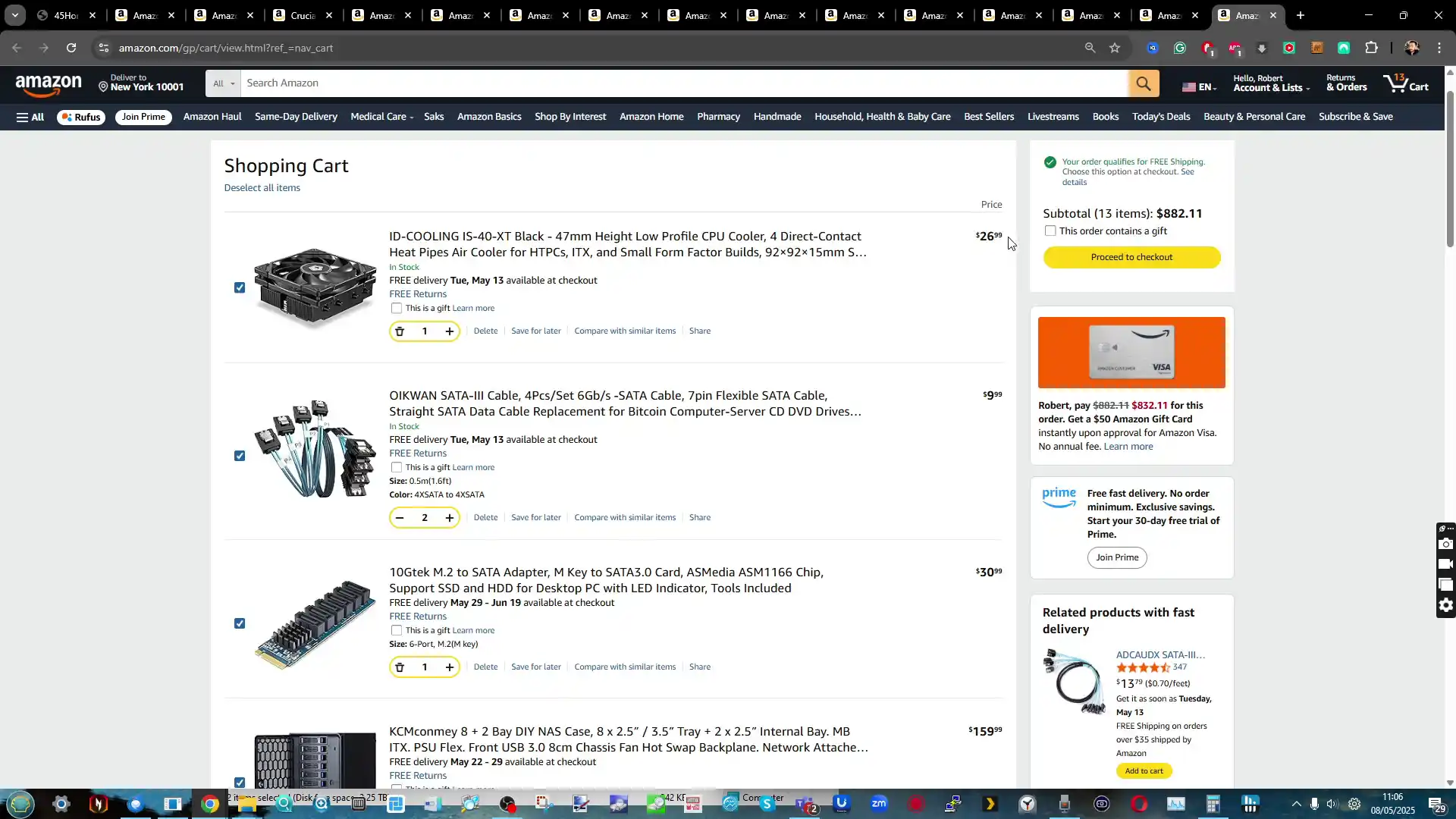Open Zoom from the taskbar
1456x819 pixels.
point(879,804)
